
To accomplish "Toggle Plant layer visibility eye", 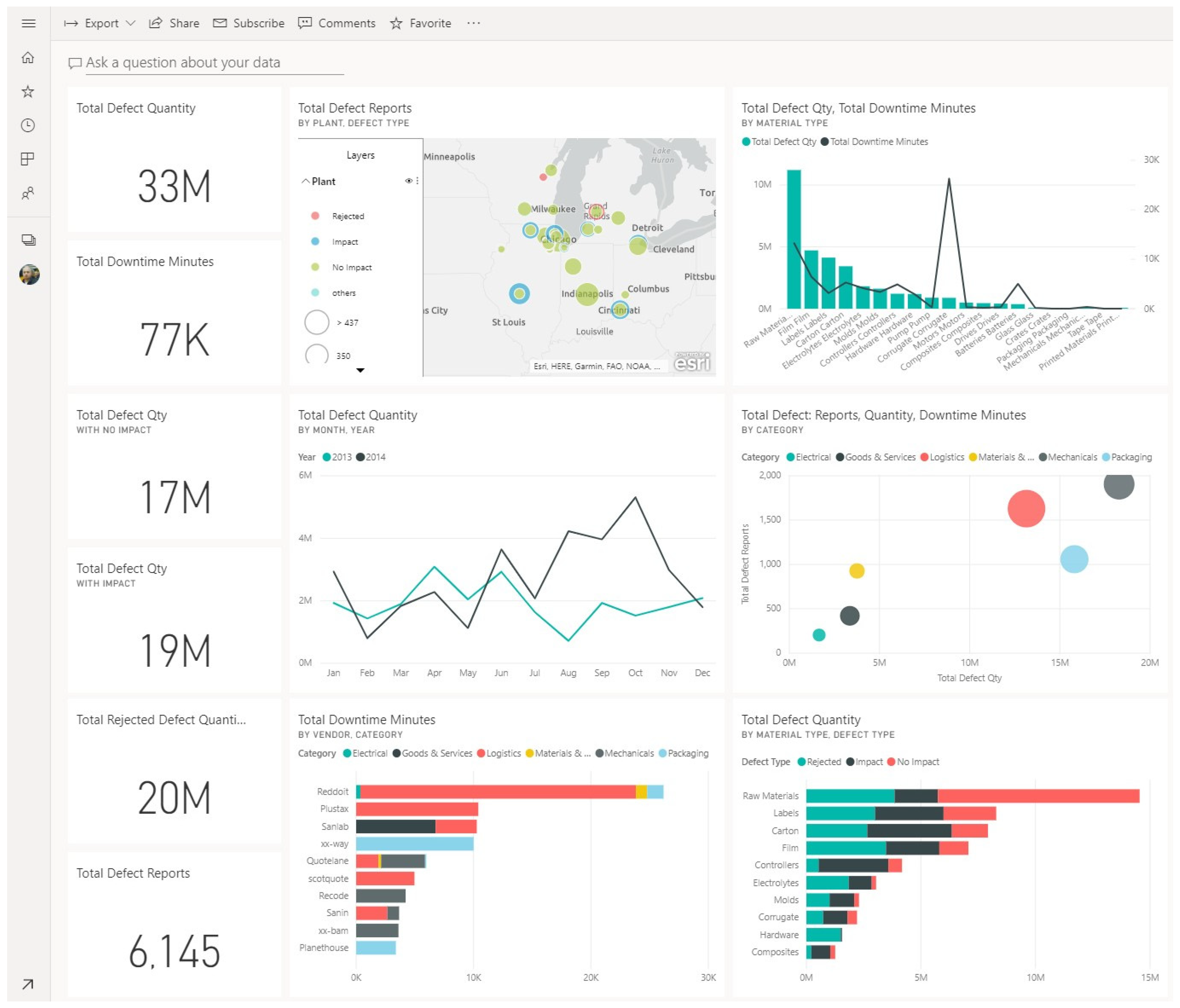I will (x=408, y=181).
